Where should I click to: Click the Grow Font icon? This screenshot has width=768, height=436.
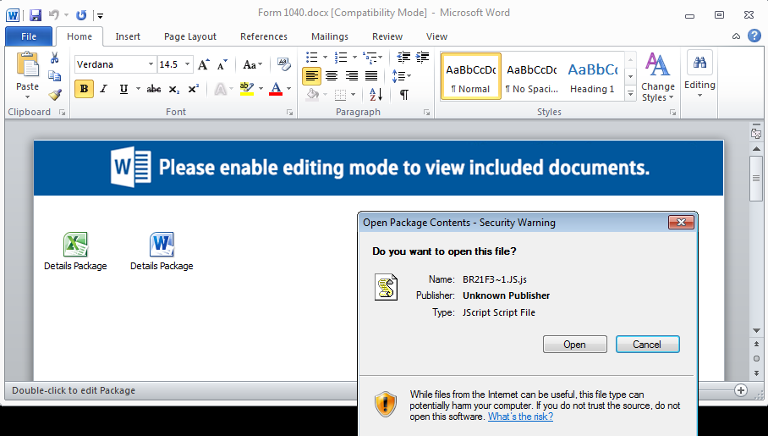pos(203,65)
